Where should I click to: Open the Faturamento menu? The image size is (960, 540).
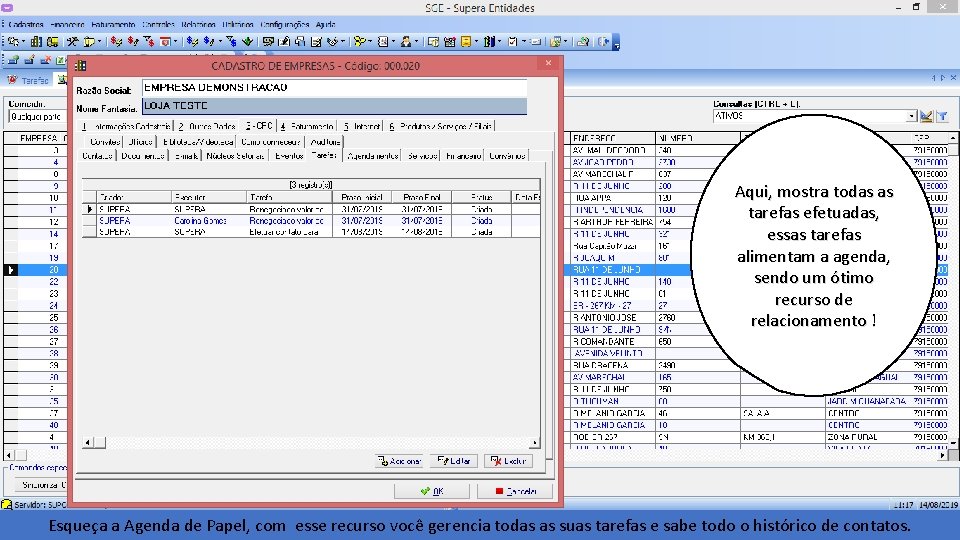coord(113,24)
